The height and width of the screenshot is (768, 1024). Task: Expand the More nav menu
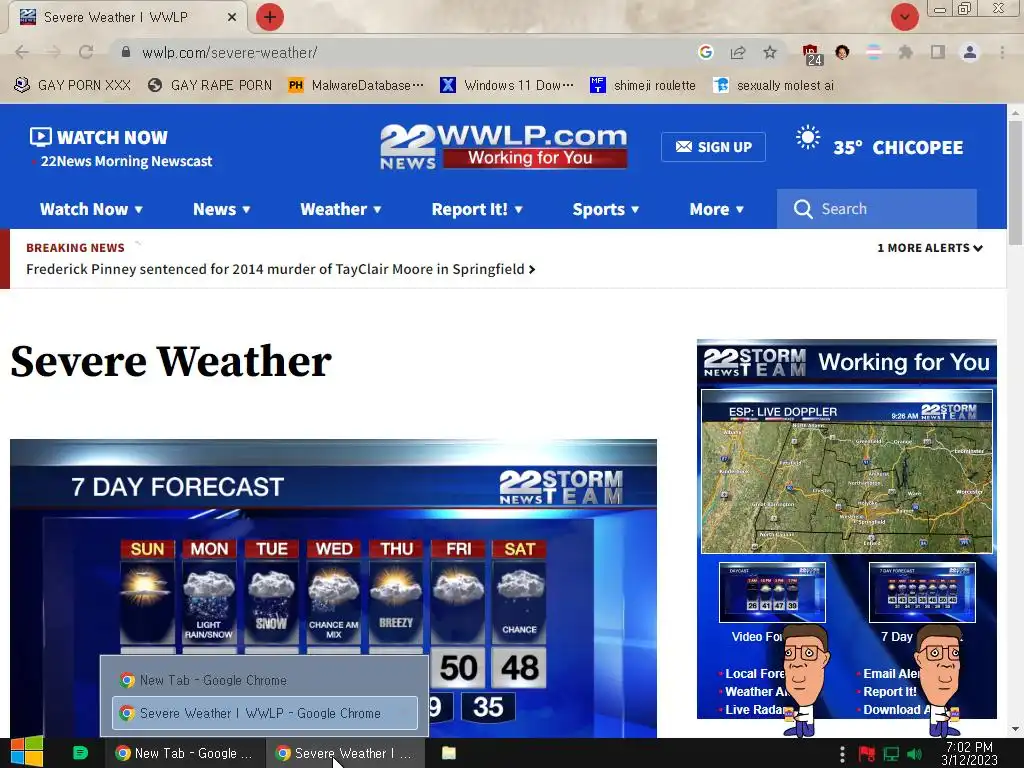(717, 209)
